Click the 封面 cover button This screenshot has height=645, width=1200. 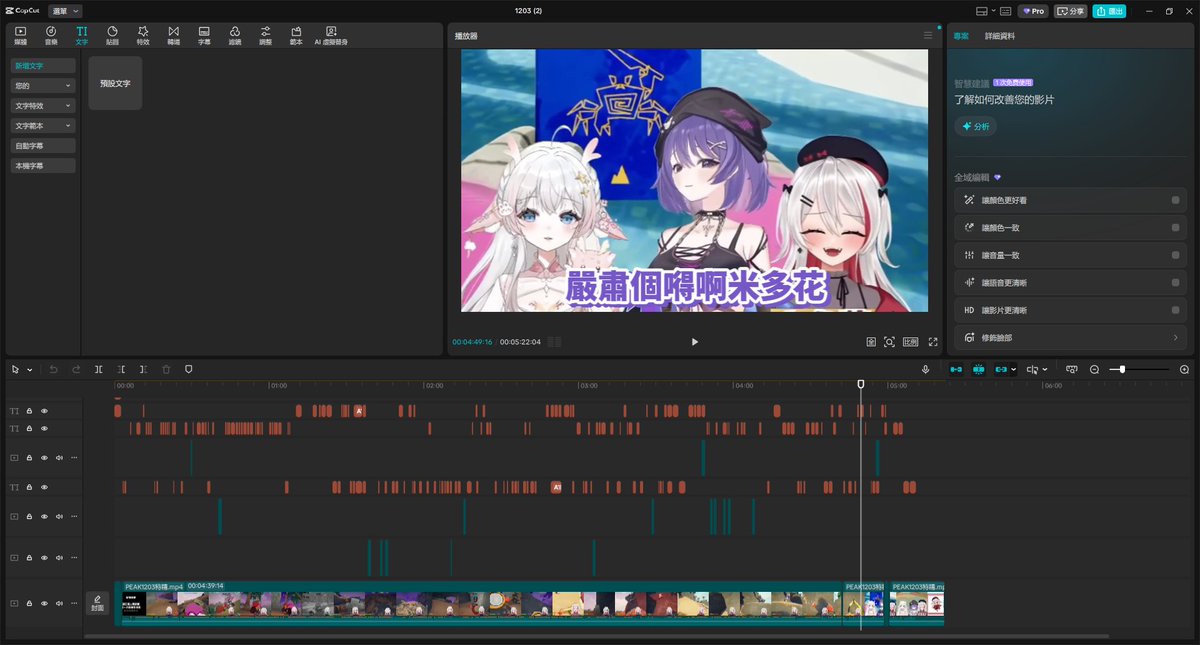97,602
